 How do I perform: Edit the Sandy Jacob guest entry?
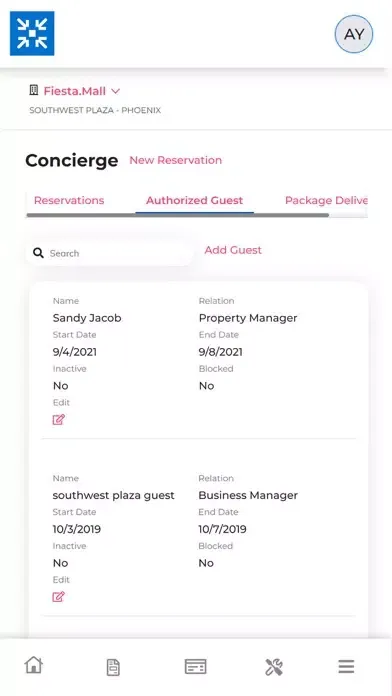(59, 419)
